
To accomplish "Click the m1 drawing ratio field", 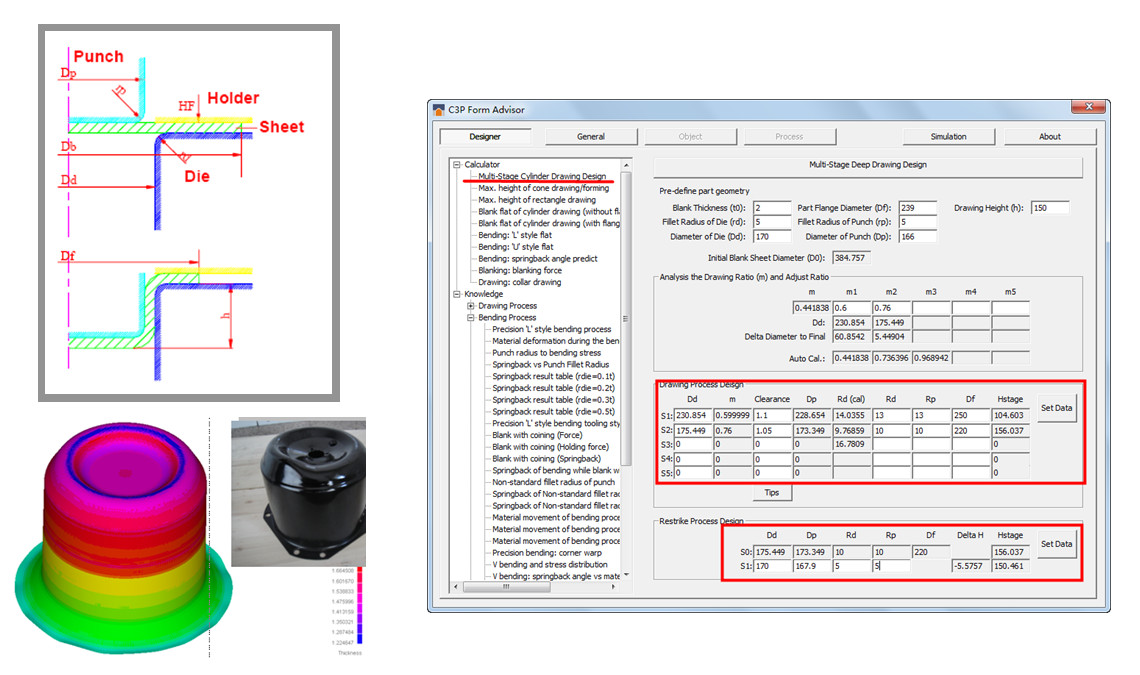I will [x=850, y=308].
